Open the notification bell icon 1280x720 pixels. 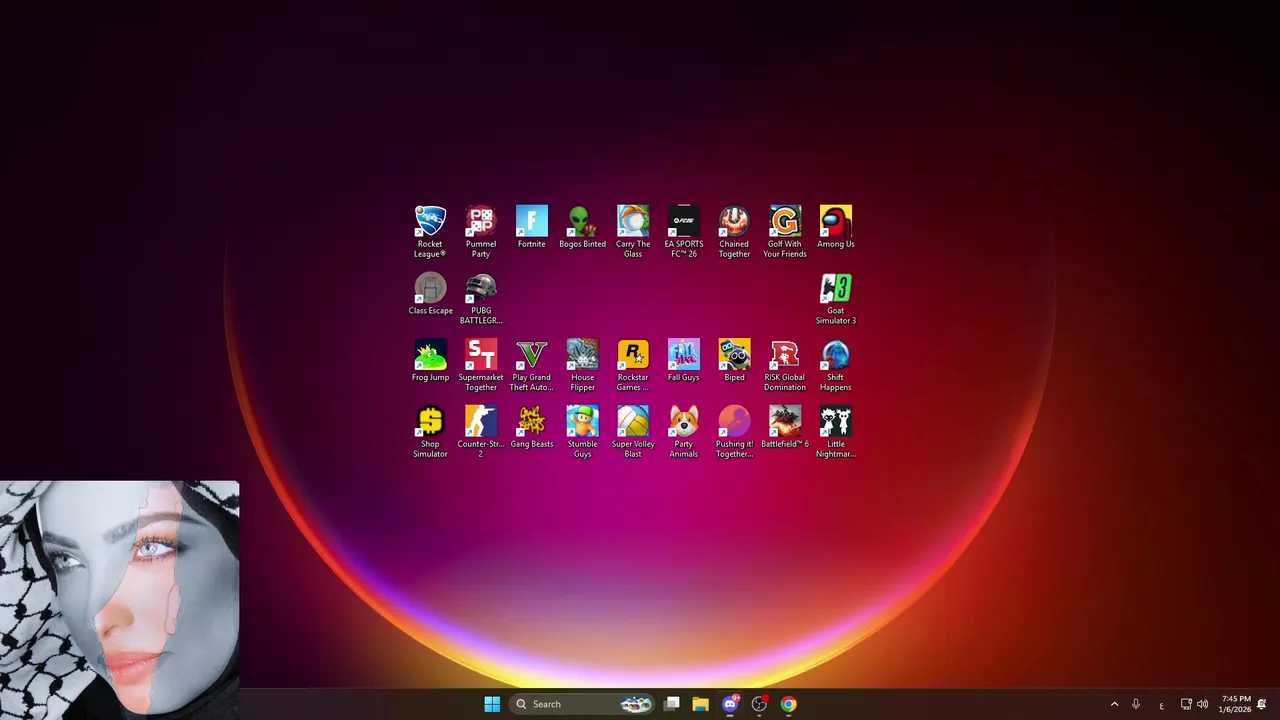point(1262,704)
